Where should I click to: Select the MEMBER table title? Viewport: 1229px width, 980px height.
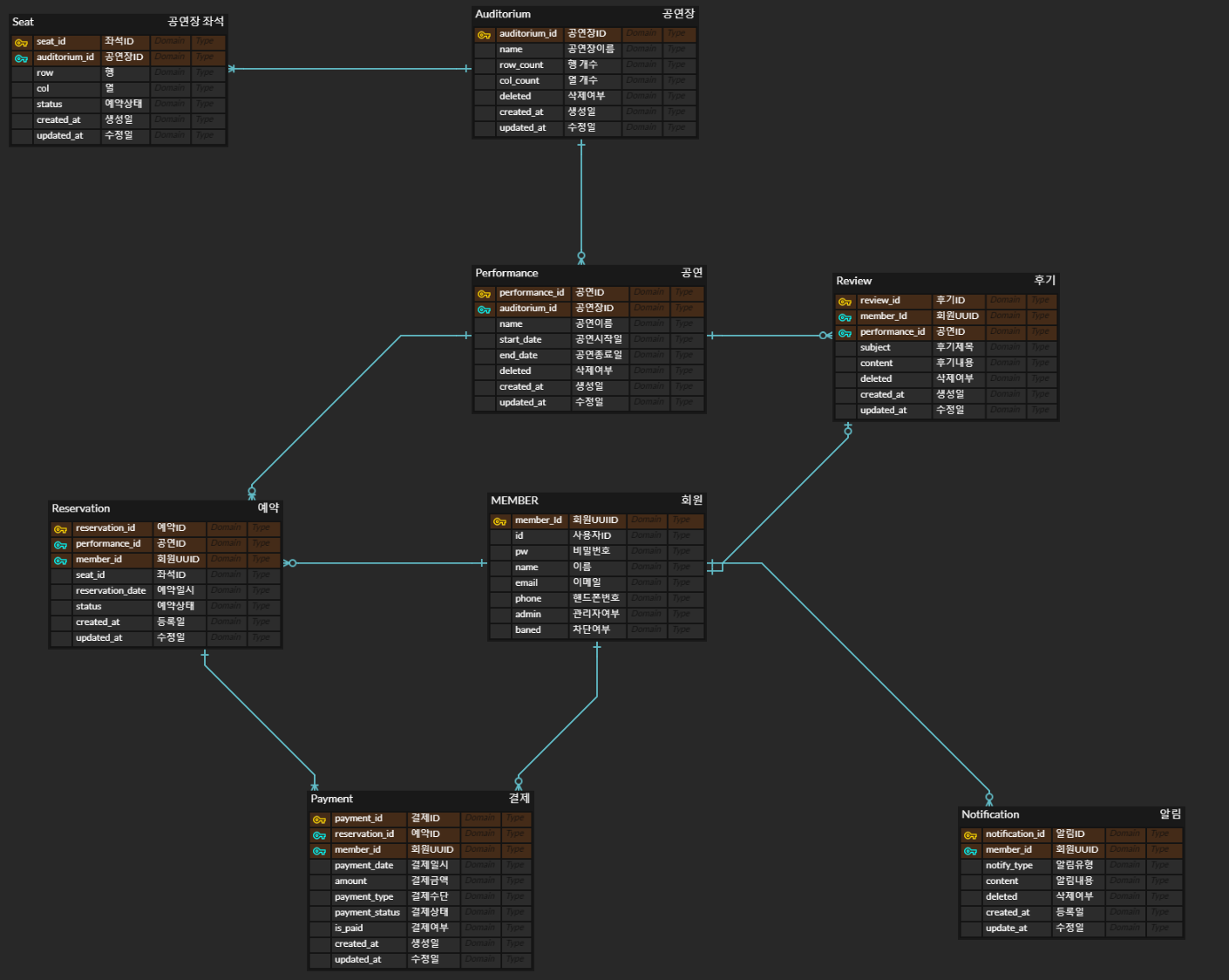pyautogui.click(x=514, y=500)
